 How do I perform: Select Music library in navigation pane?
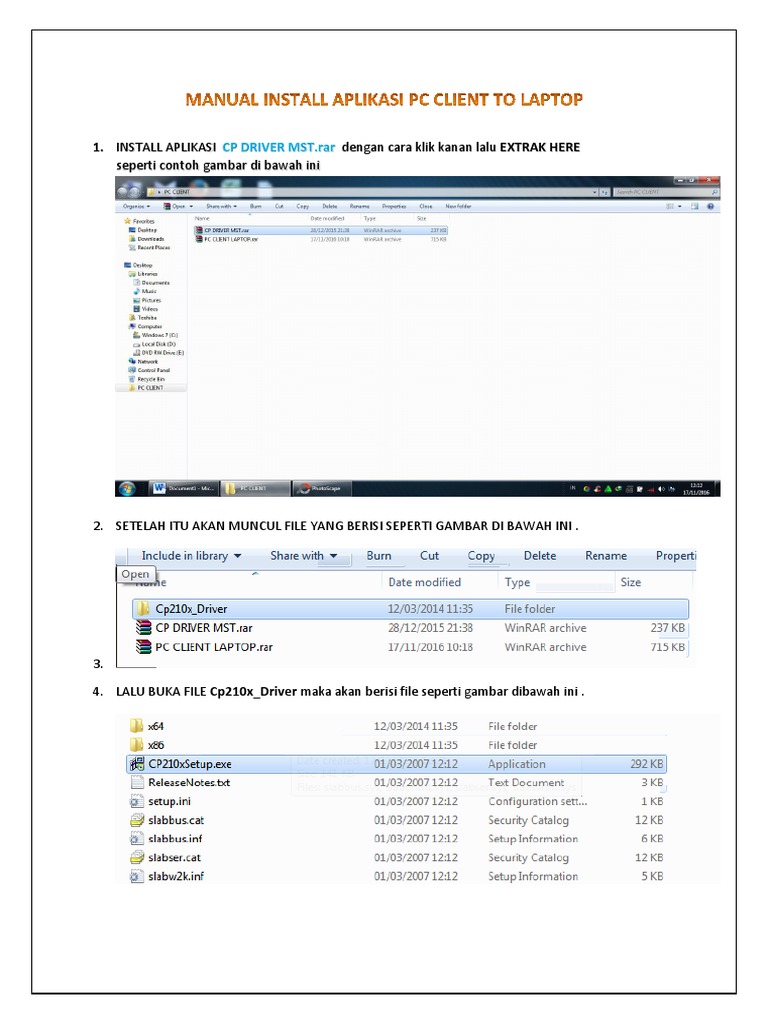pos(145,291)
